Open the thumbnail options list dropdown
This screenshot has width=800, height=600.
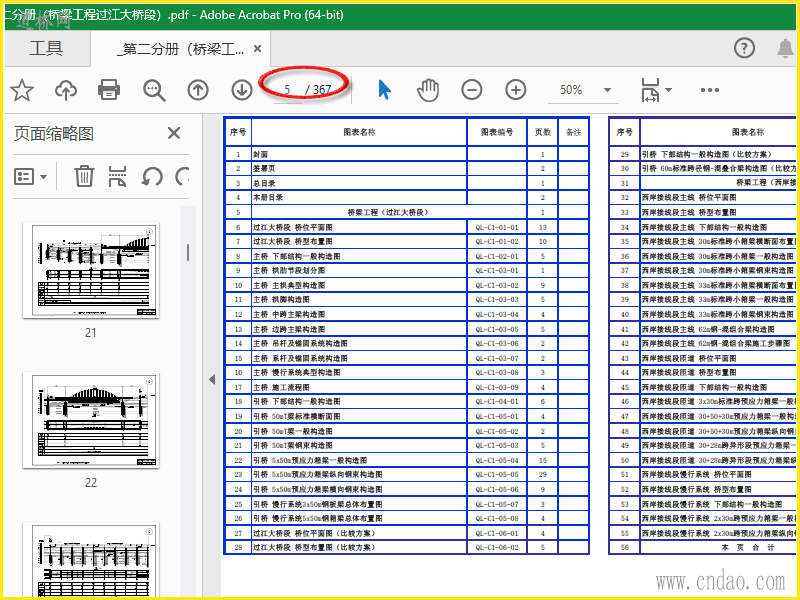[31, 177]
